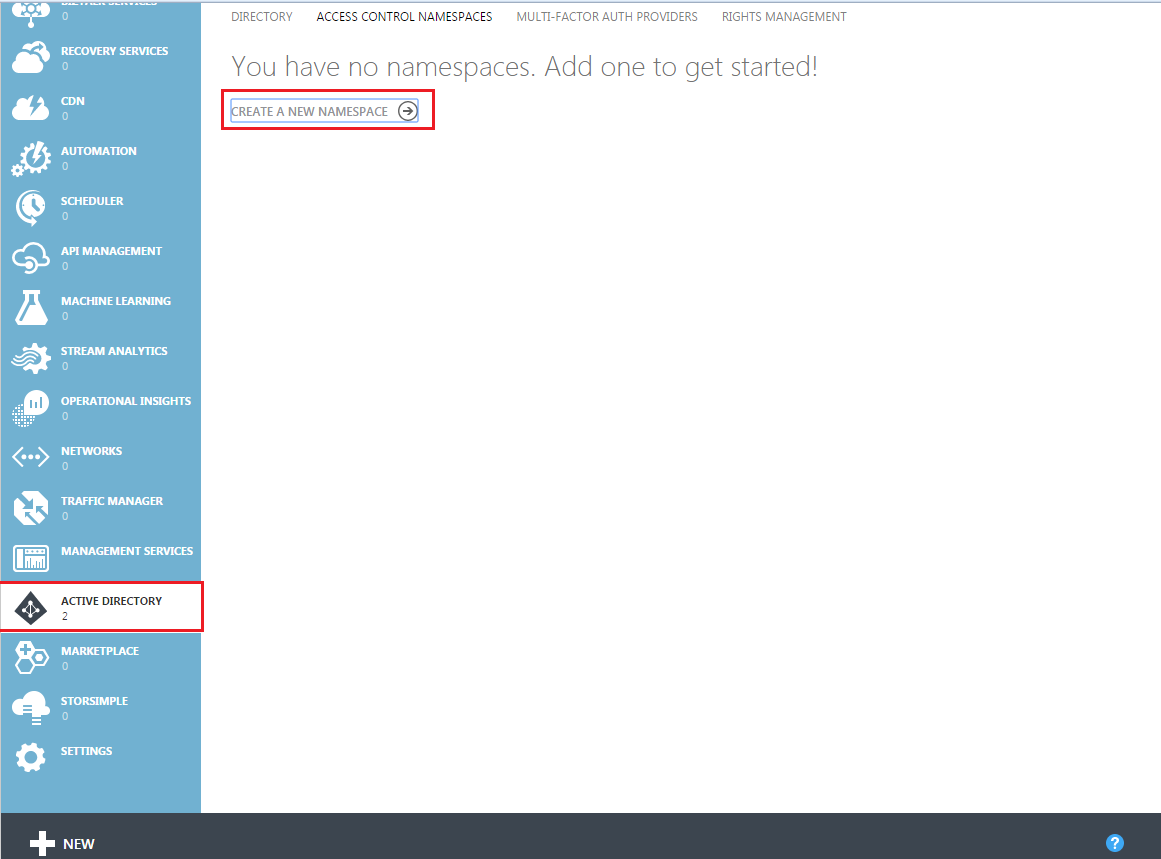Click the arrow circle next to Create namespace
Viewport: 1161px width, 859px height.
(x=408, y=111)
